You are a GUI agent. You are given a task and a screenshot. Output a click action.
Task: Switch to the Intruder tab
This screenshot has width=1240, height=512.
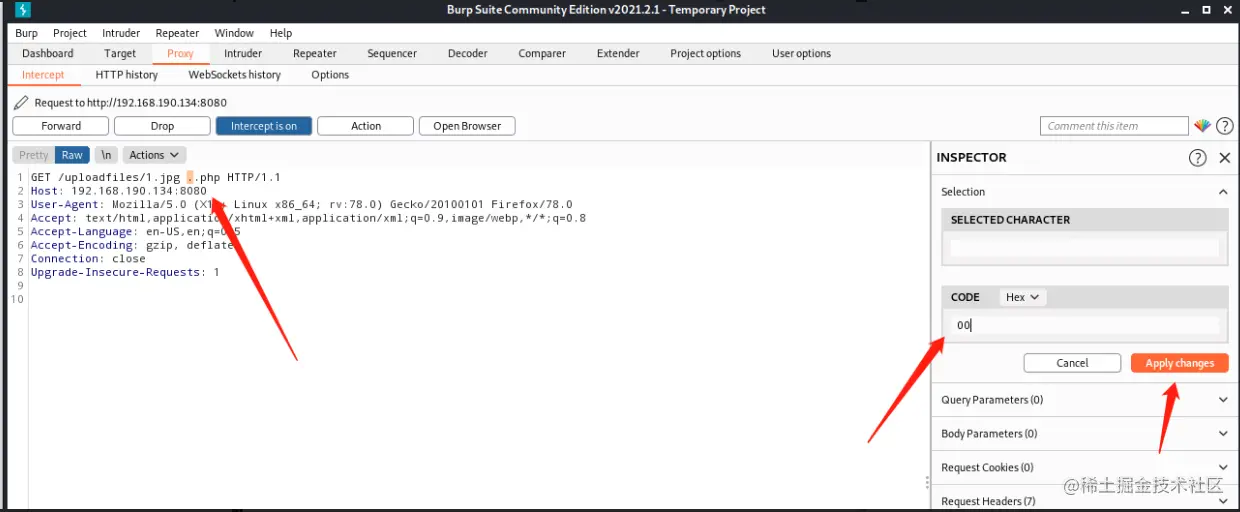point(243,54)
